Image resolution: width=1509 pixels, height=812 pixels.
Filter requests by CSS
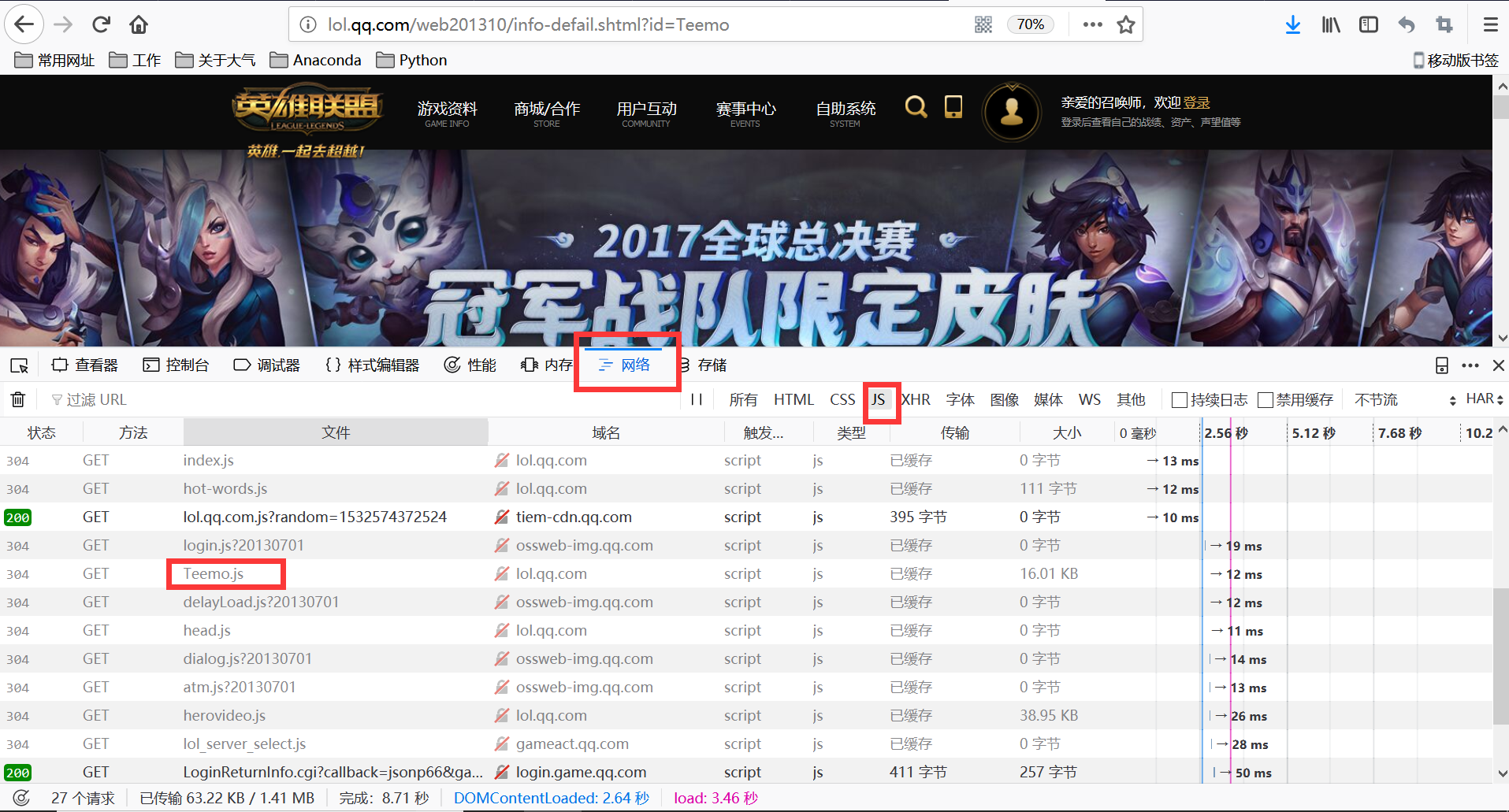pos(842,399)
